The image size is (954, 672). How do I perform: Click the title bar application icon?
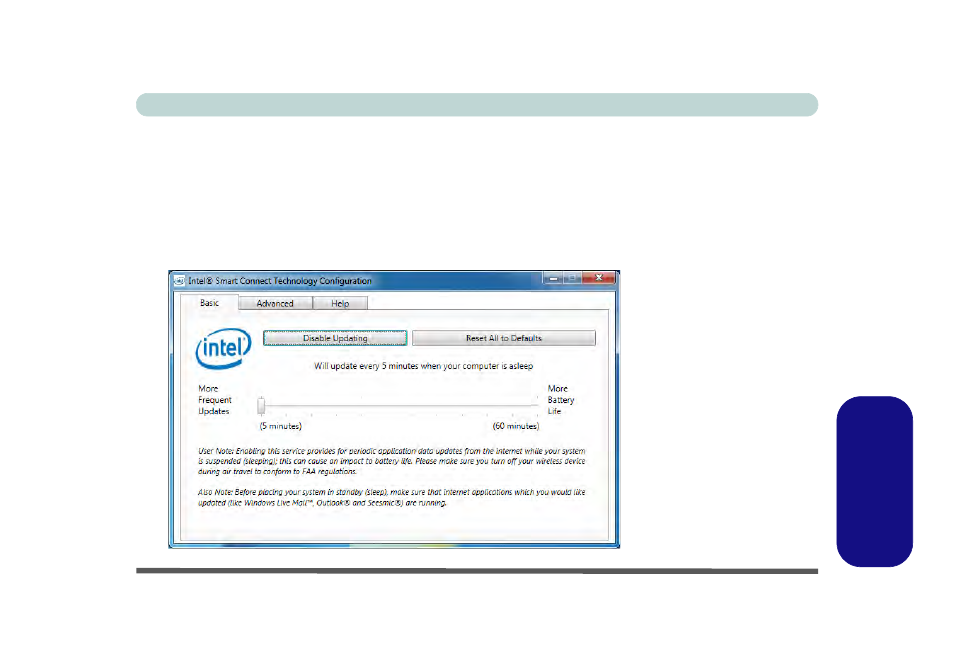pyautogui.click(x=179, y=281)
